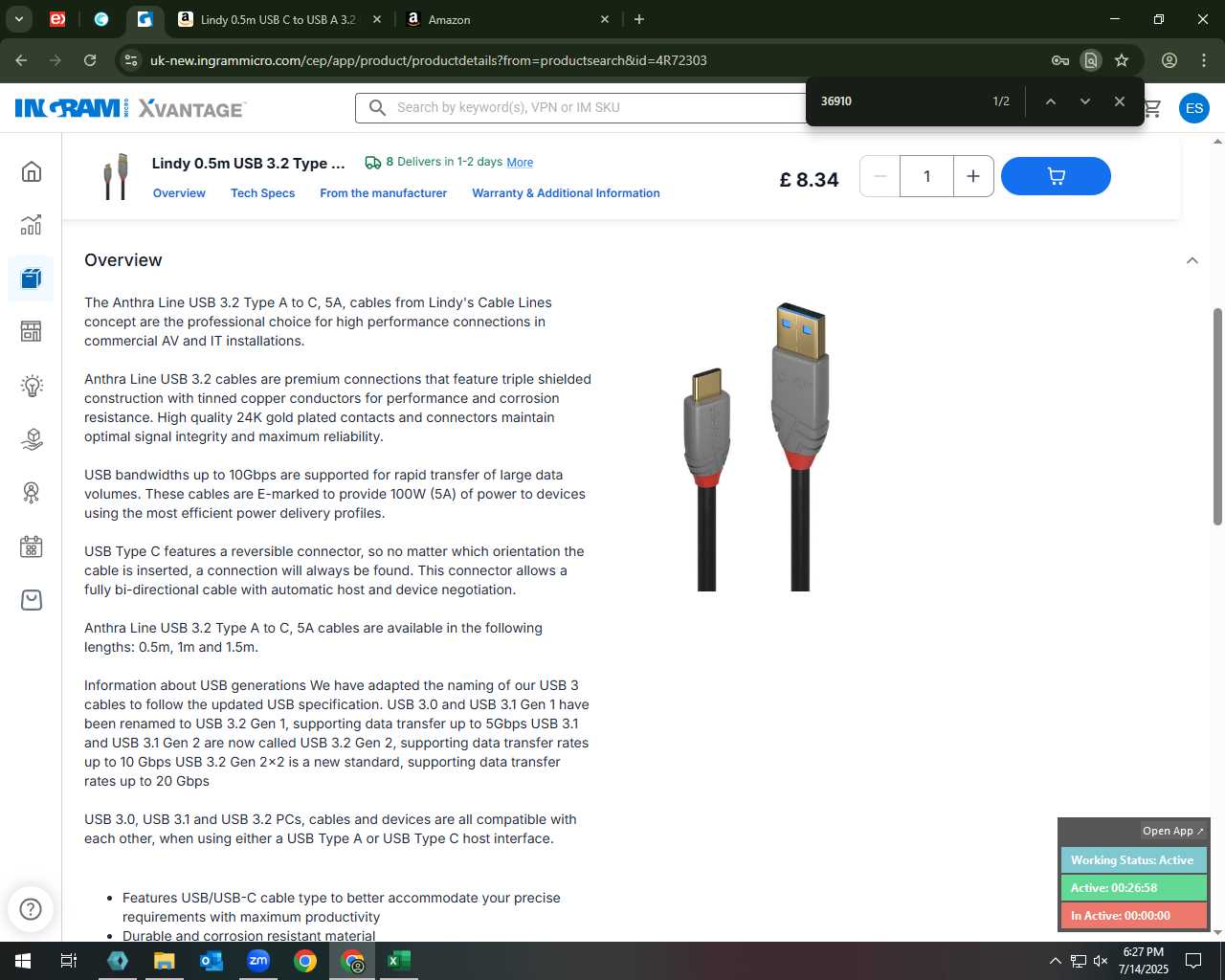This screenshot has height=980, width=1225.
Task: Jump to the Overview section tab
Action: pyautogui.click(x=179, y=193)
